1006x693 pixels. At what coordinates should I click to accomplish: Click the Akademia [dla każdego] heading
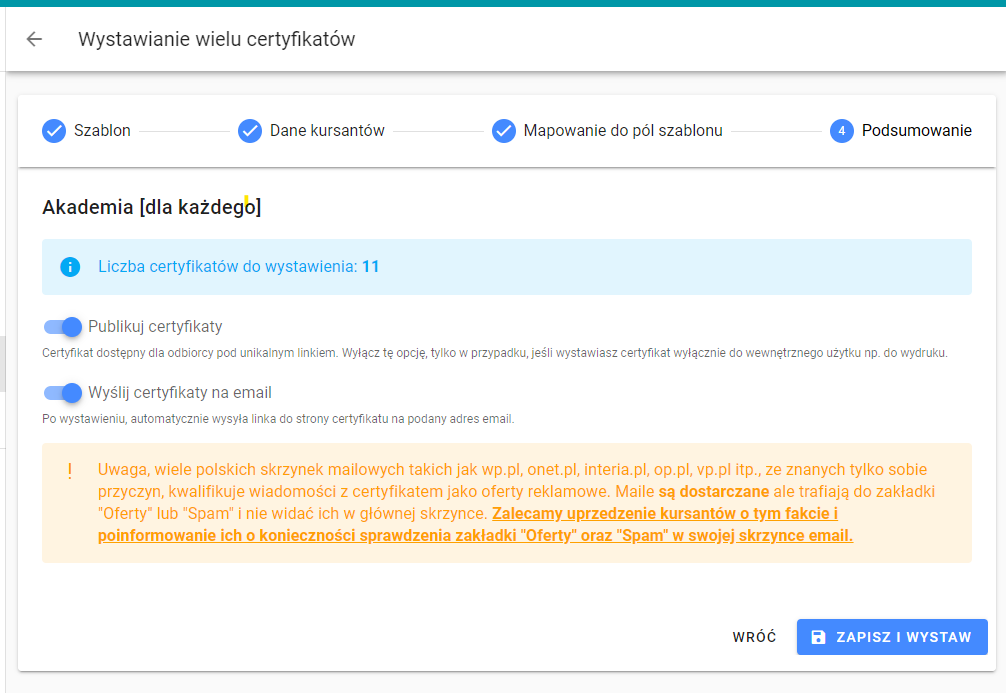(x=152, y=207)
